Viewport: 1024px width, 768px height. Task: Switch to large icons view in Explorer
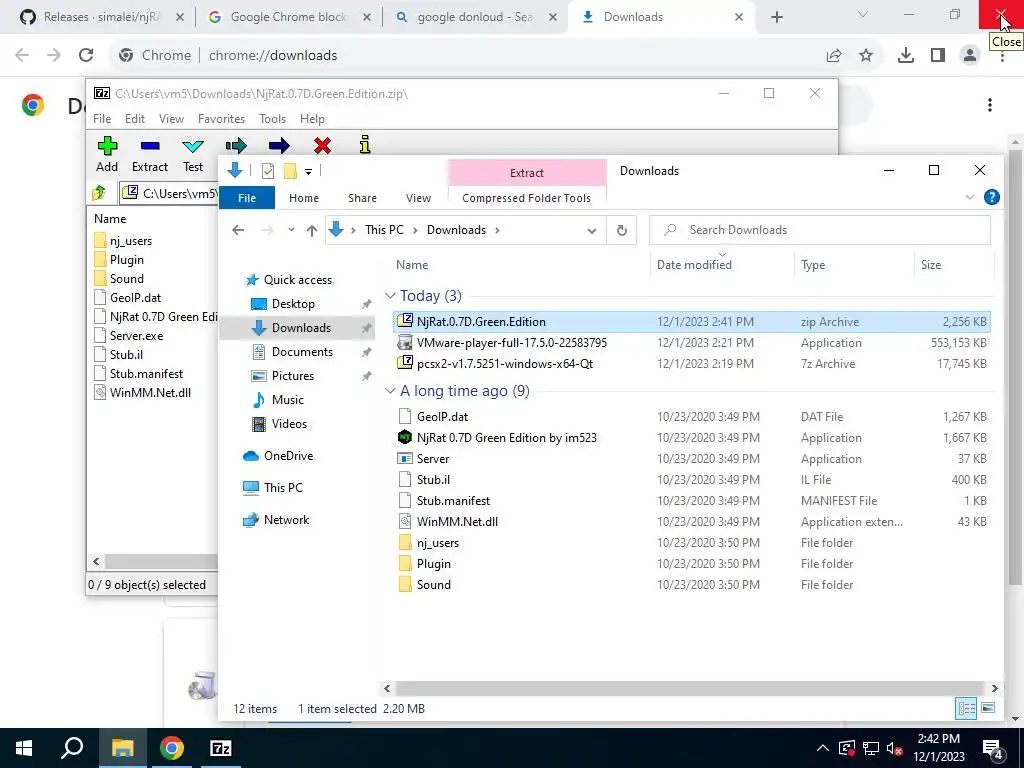tap(988, 708)
